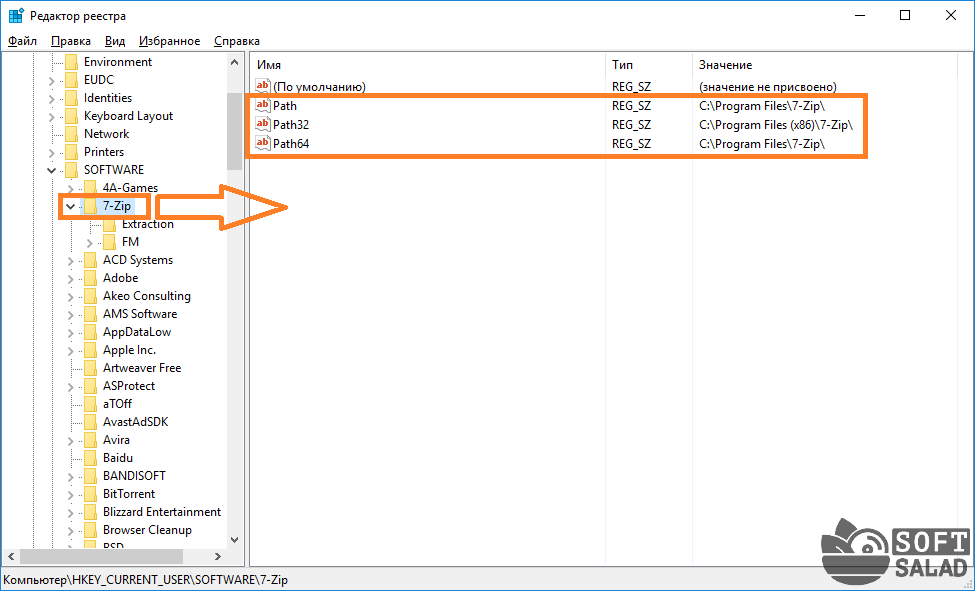
Task: Click the Artweaver Free folder icon
Action: (x=91, y=368)
